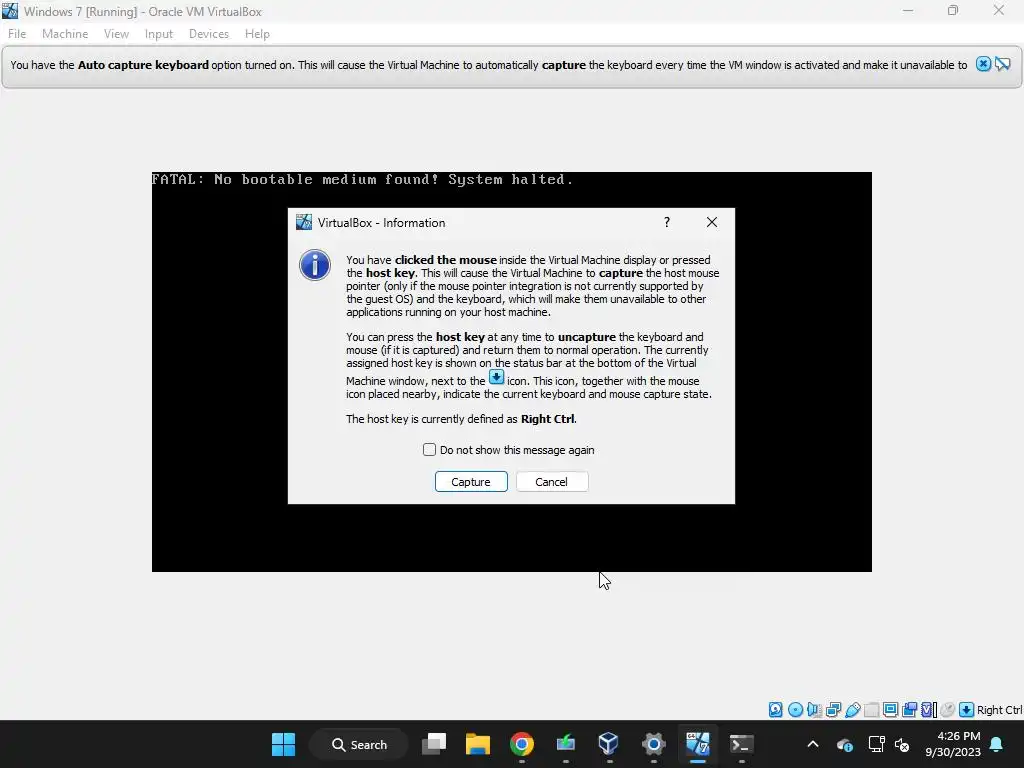Click the audio indicator icon in status bar
Image resolution: width=1024 pixels, height=768 pixels.
[x=814, y=710]
